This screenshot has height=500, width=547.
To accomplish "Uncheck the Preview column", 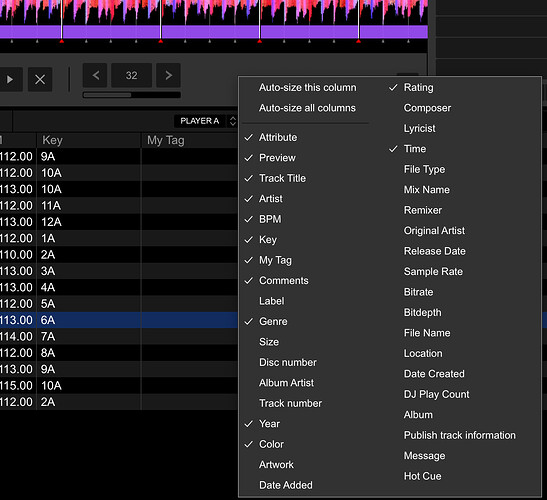I will pos(277,158).
